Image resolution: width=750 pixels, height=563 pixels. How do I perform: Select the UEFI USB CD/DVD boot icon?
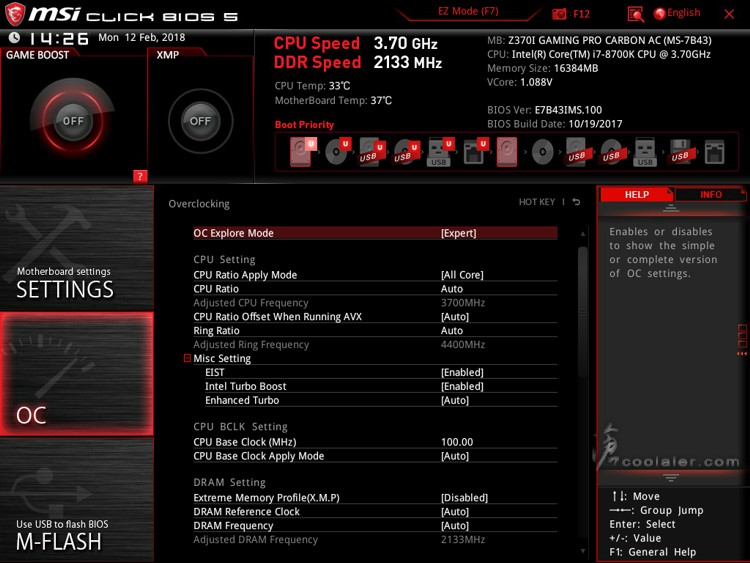point(406,152)
